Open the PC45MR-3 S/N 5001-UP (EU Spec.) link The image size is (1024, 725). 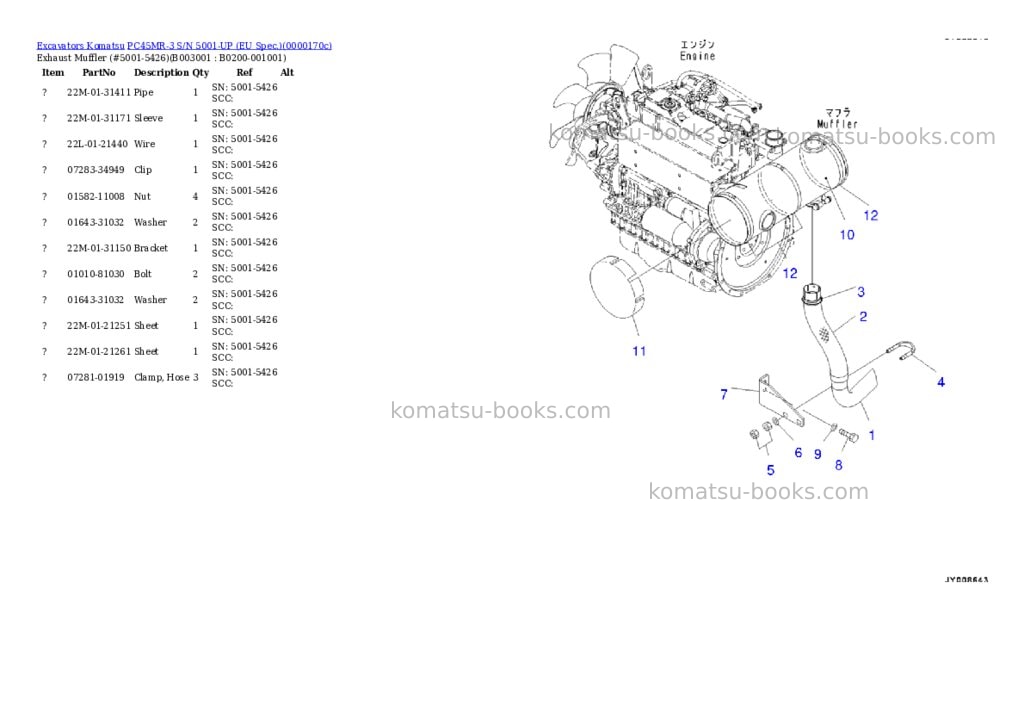pyautogui.click(x=229, y=46)
